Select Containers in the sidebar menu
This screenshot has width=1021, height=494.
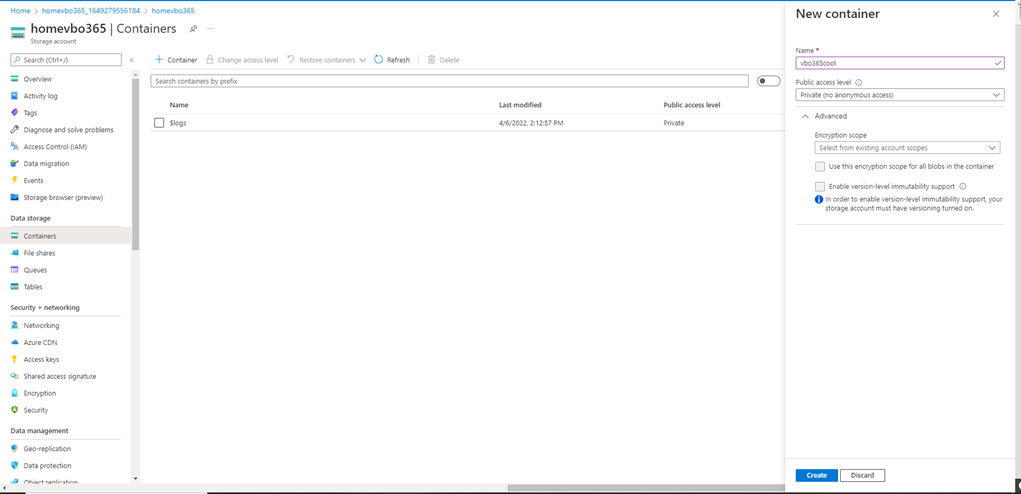click(x=65, y=236)
